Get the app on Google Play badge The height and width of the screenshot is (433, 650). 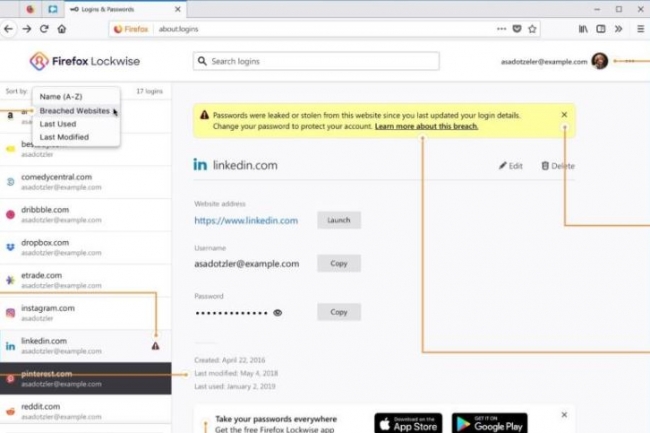(490, 423)
